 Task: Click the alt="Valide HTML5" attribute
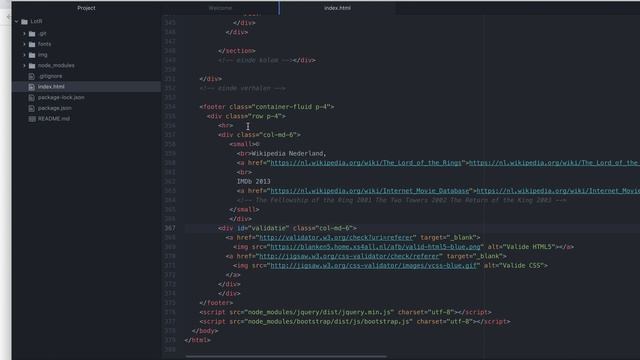521,247
